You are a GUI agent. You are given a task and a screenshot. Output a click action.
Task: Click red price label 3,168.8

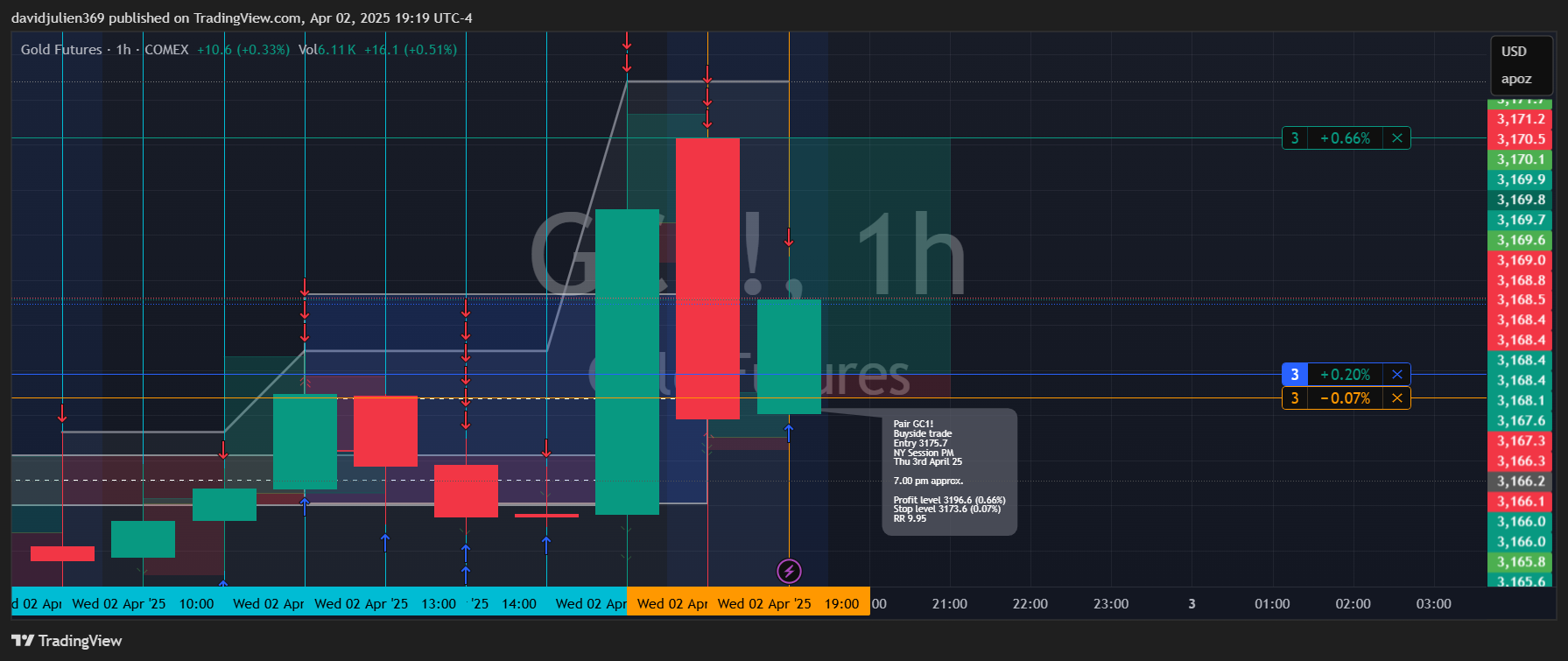[1521, 280]
